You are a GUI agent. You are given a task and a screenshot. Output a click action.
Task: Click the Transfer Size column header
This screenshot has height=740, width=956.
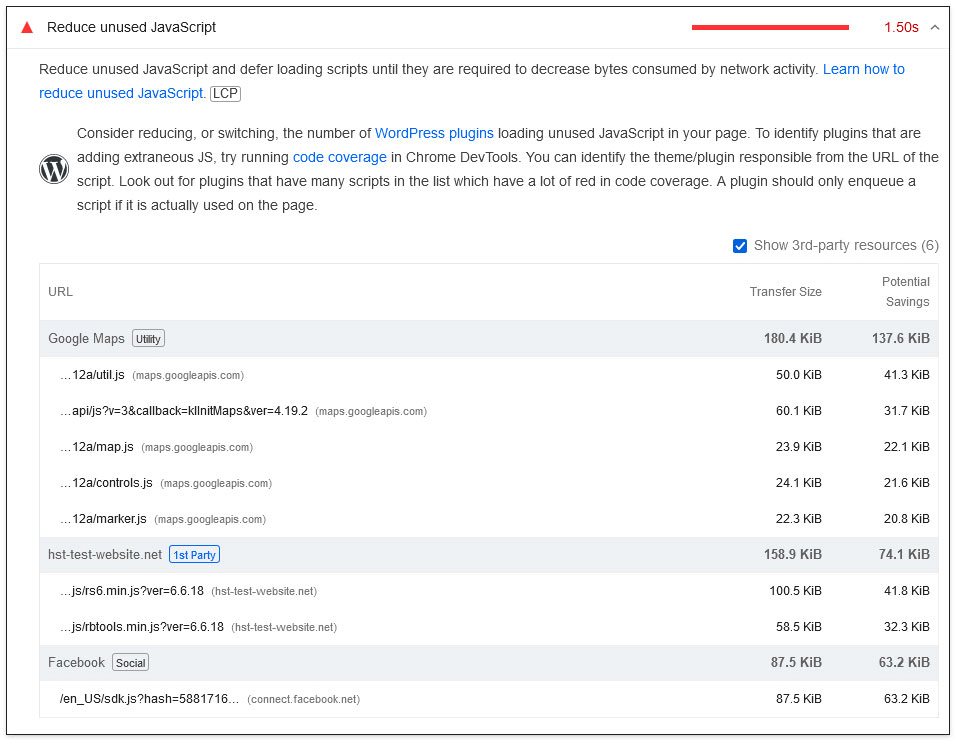point(785,292)
